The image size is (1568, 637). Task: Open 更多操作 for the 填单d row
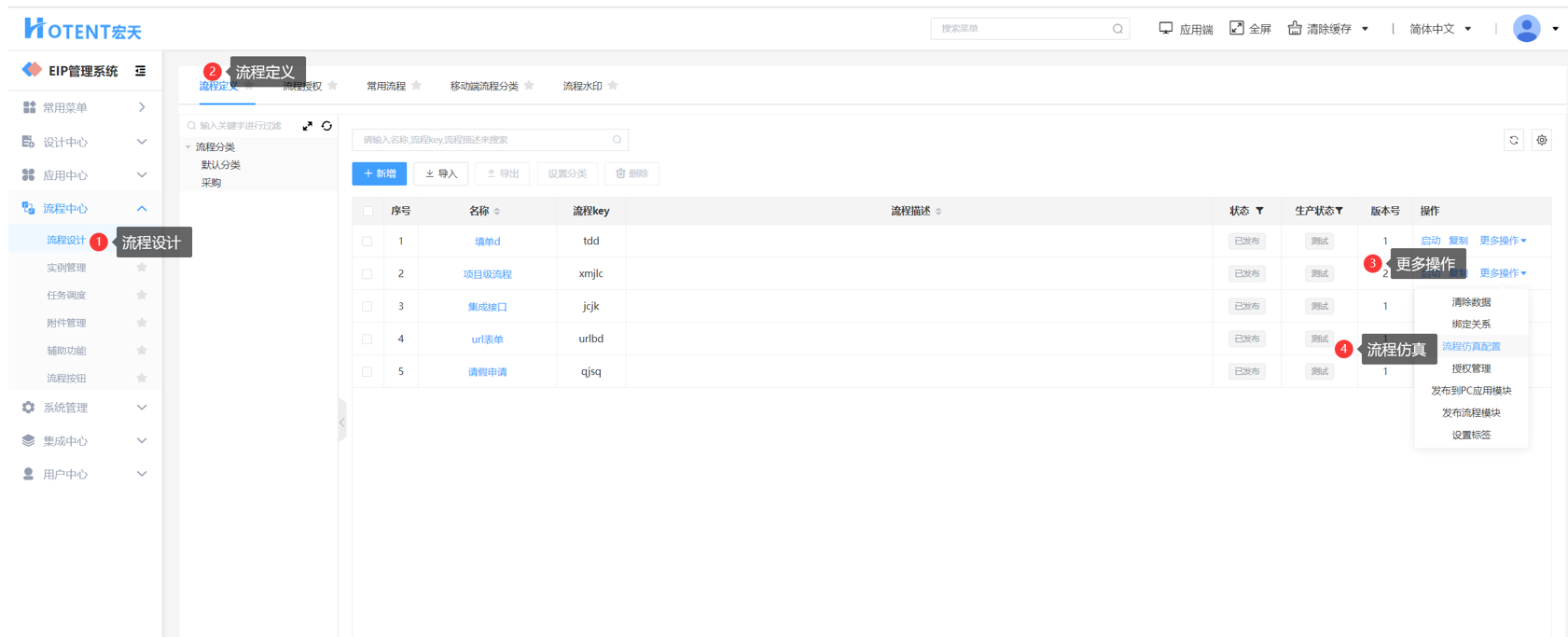[x=1503, y=241]
